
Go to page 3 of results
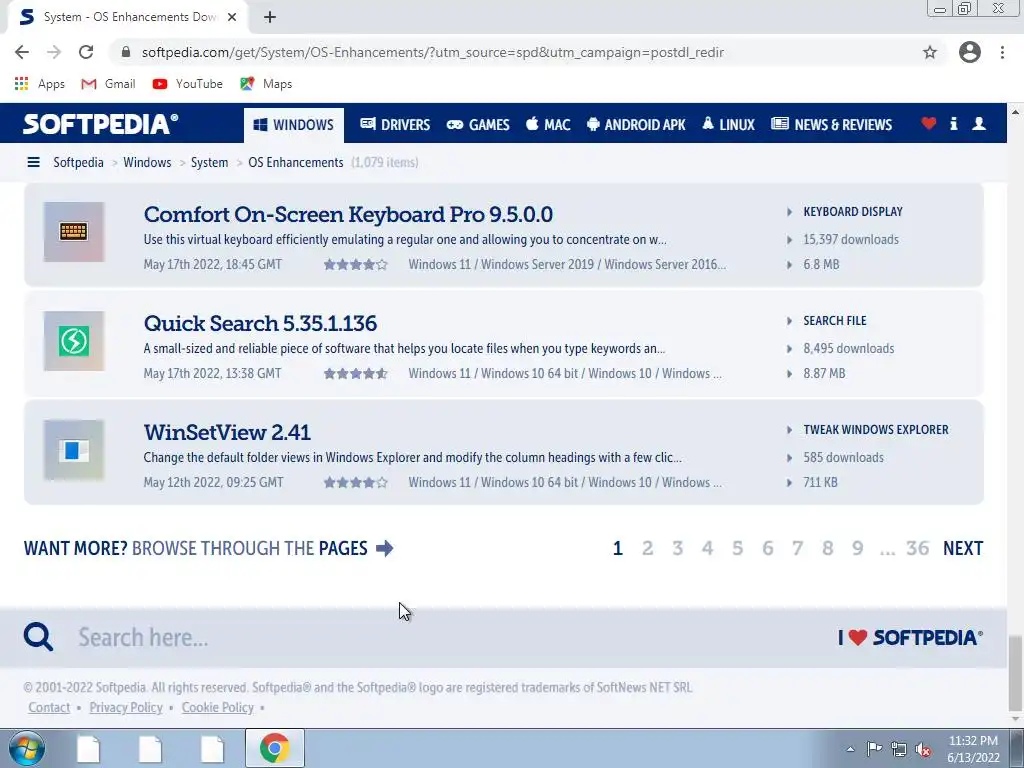point(678,548)
